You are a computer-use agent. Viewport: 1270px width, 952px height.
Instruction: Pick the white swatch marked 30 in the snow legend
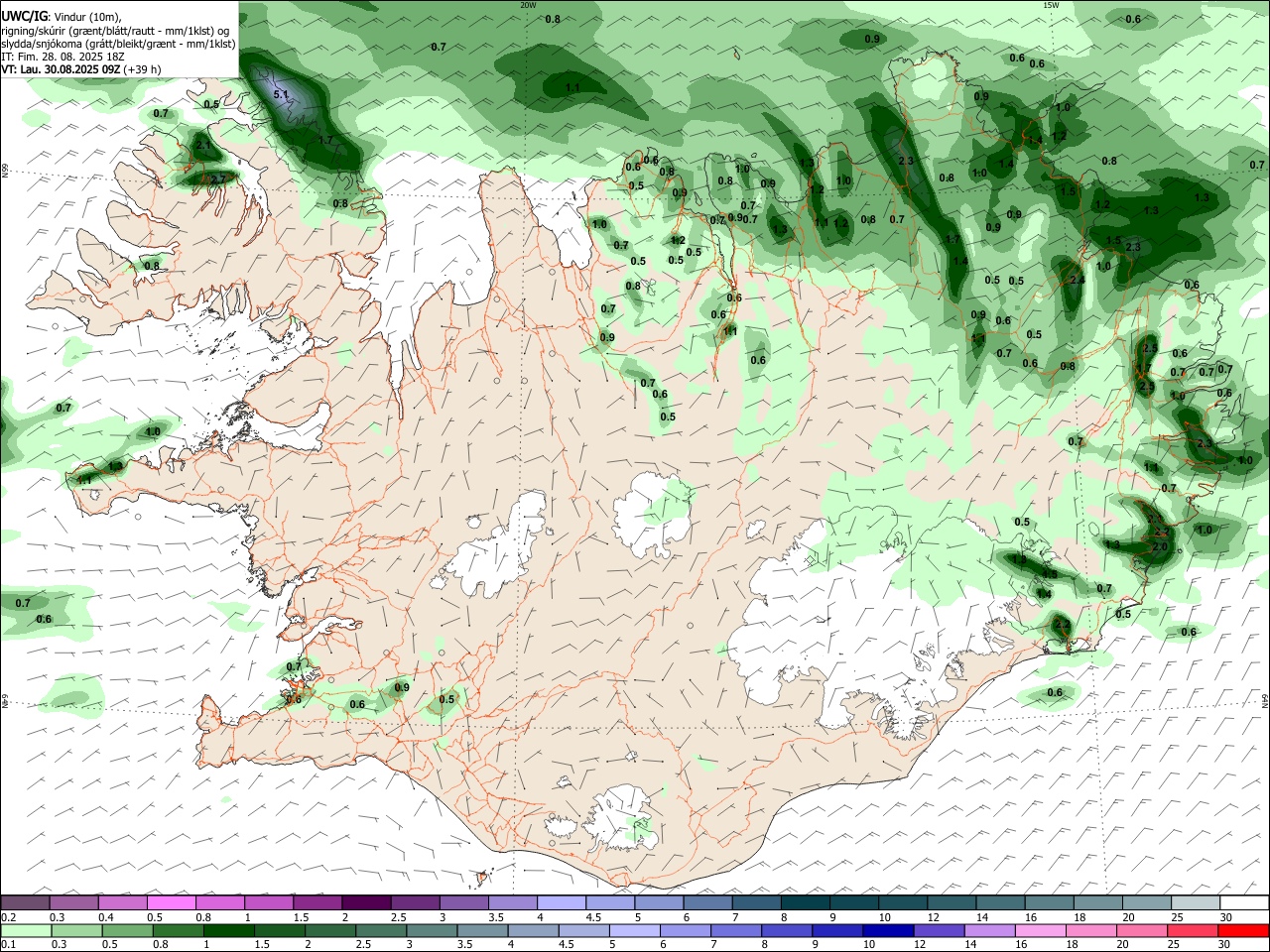pos(1244,902)
